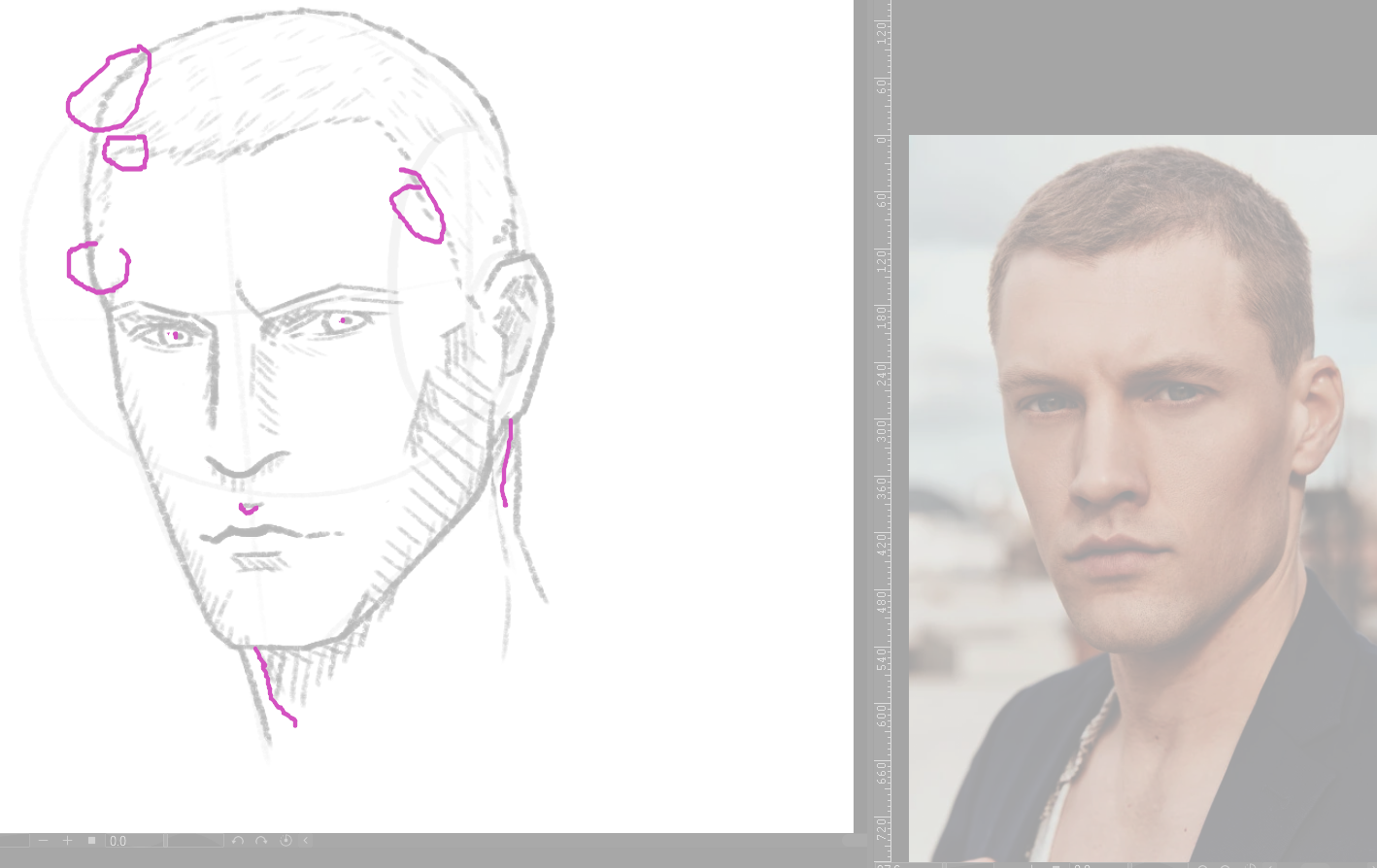Reset the canvas rotation with the dial icon

point(285,841)
